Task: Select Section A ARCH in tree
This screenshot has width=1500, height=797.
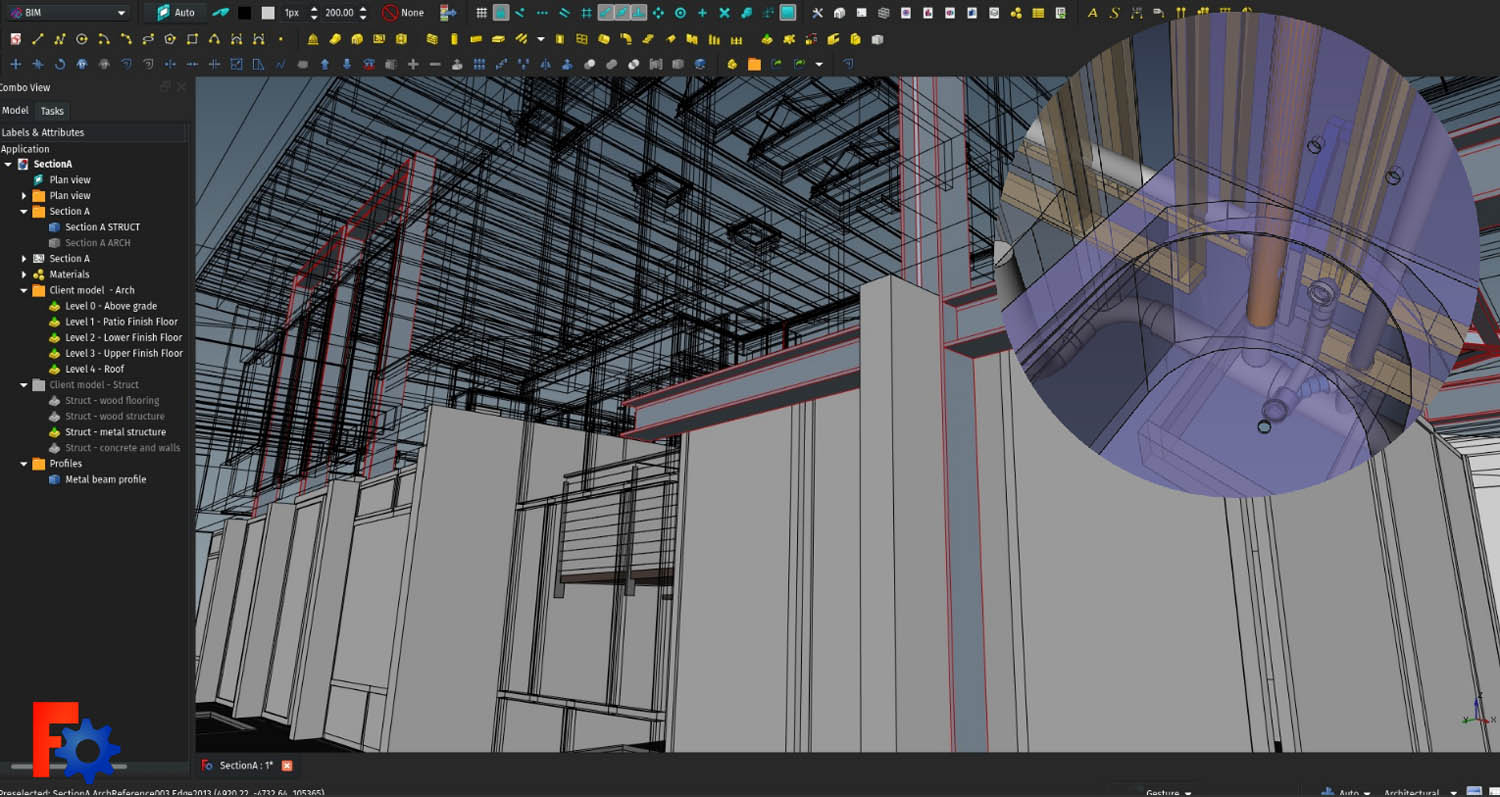Action: click(97, 243)
